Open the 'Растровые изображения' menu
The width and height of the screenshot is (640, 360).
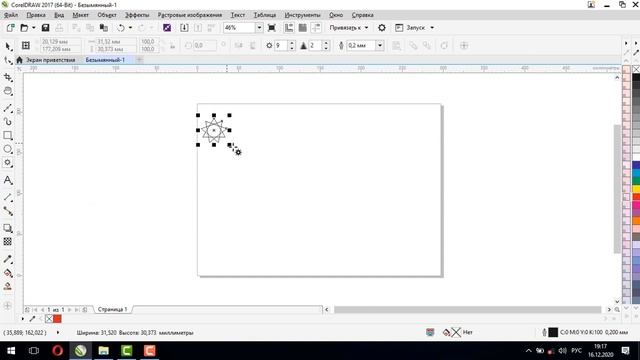(x=190, y=15)
